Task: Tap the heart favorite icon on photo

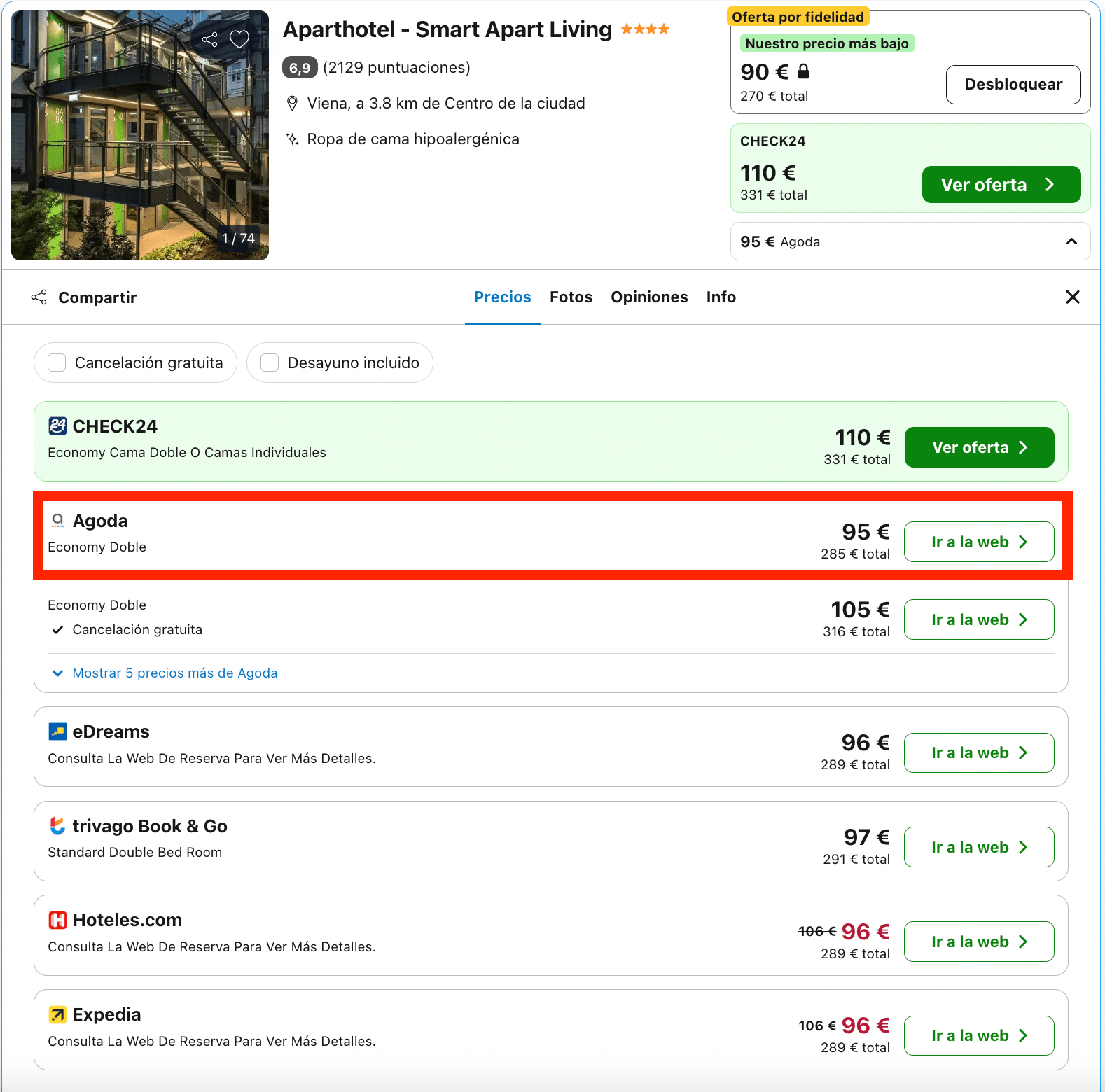Action: pyautogui.click(x=239, y=40)
